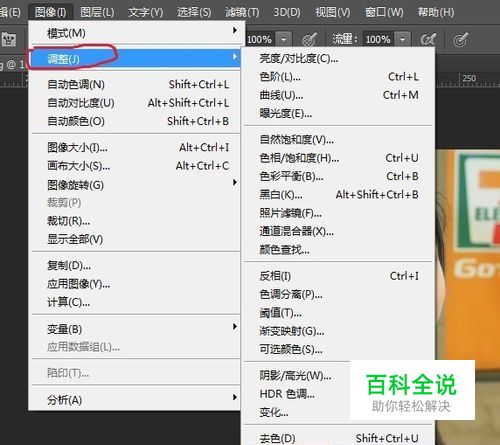Image resolution: width=500 pixels, height=445 pixels.
Task: Choose 自动色调(N) command
Action: pos(136,84)
